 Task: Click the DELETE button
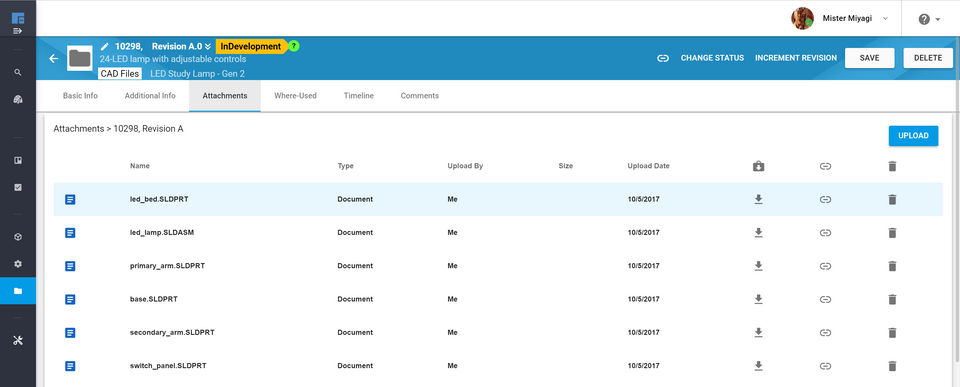(928, 58)
